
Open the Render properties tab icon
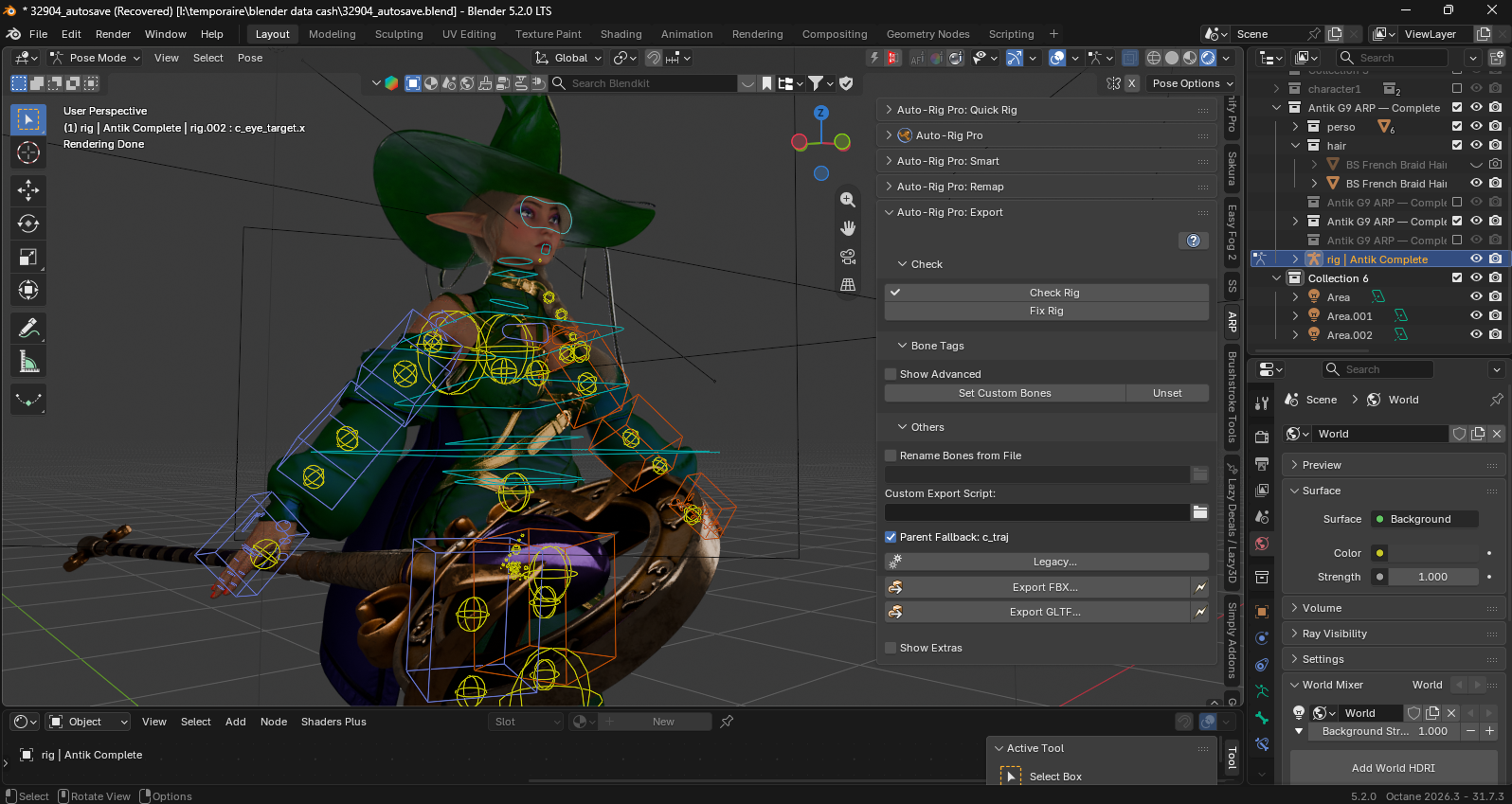tap(1262, 438)
